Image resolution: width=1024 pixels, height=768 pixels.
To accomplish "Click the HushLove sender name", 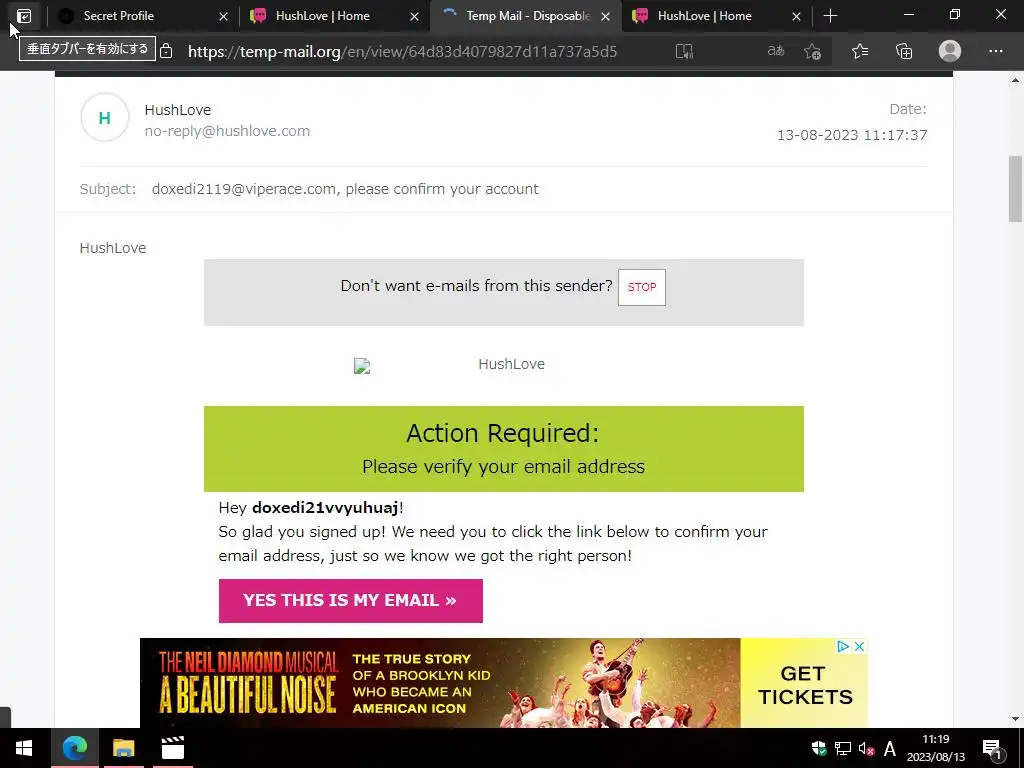I will 178,110.
